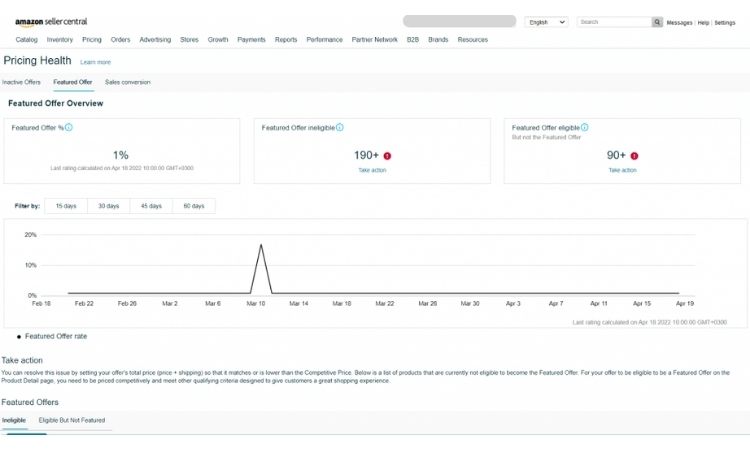The width and height of the screenshot is (750, 450).
Task: Click info icon next to Featured Offer %
Action: [x=69, y=127]
